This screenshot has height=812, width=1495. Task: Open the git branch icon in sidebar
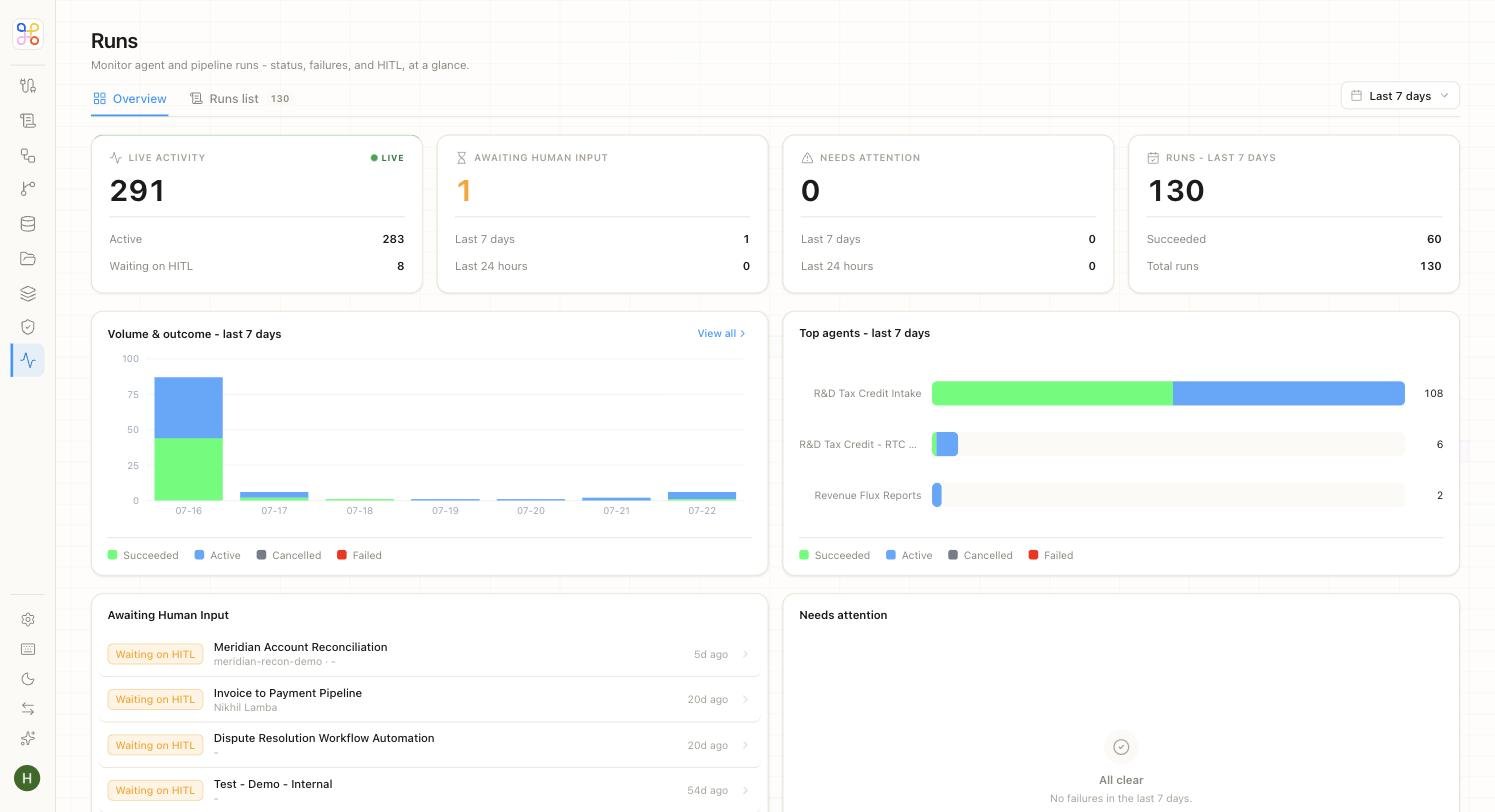coord(28,189)
